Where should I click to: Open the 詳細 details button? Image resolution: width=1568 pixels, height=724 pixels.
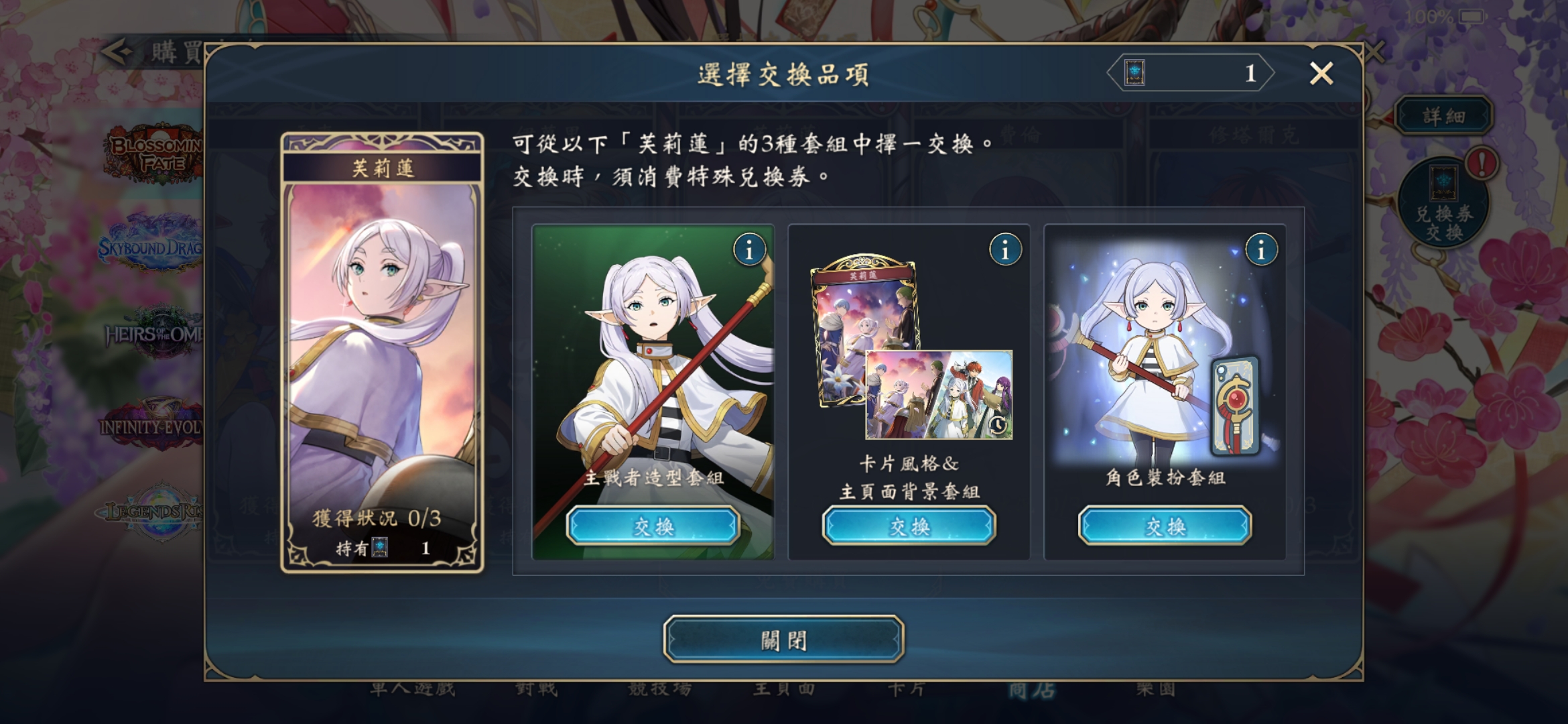1444,116
